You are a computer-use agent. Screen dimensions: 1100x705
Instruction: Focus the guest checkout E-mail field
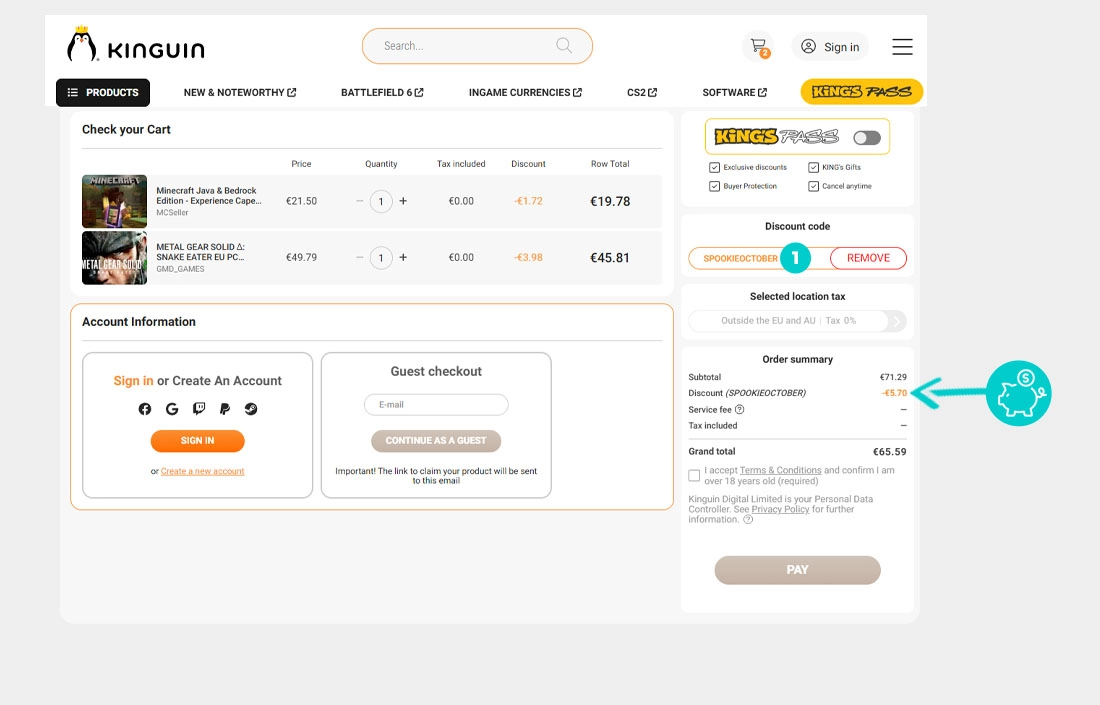(x=436, y=405)
